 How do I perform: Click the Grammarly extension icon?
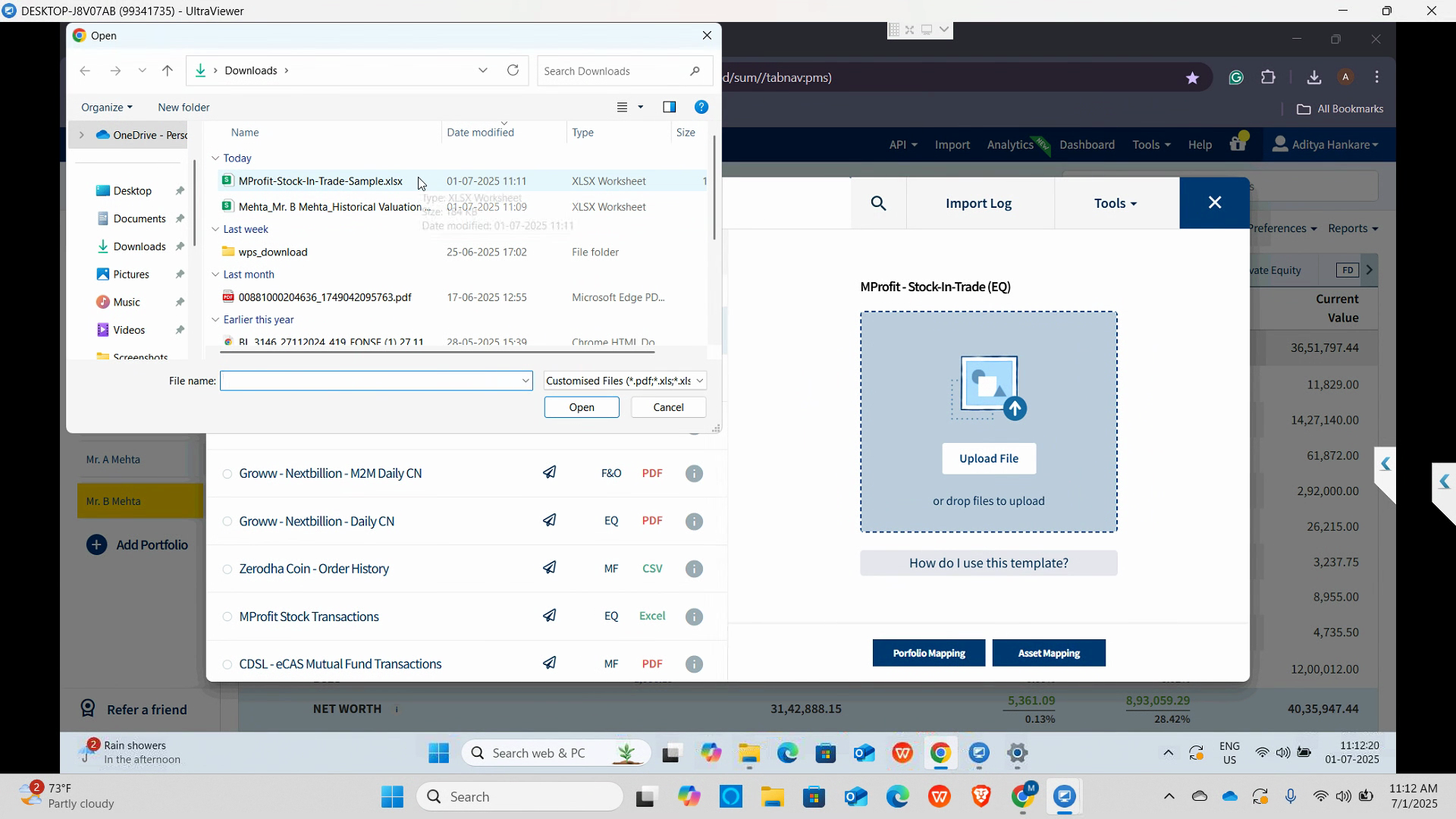coord(1236,77)
